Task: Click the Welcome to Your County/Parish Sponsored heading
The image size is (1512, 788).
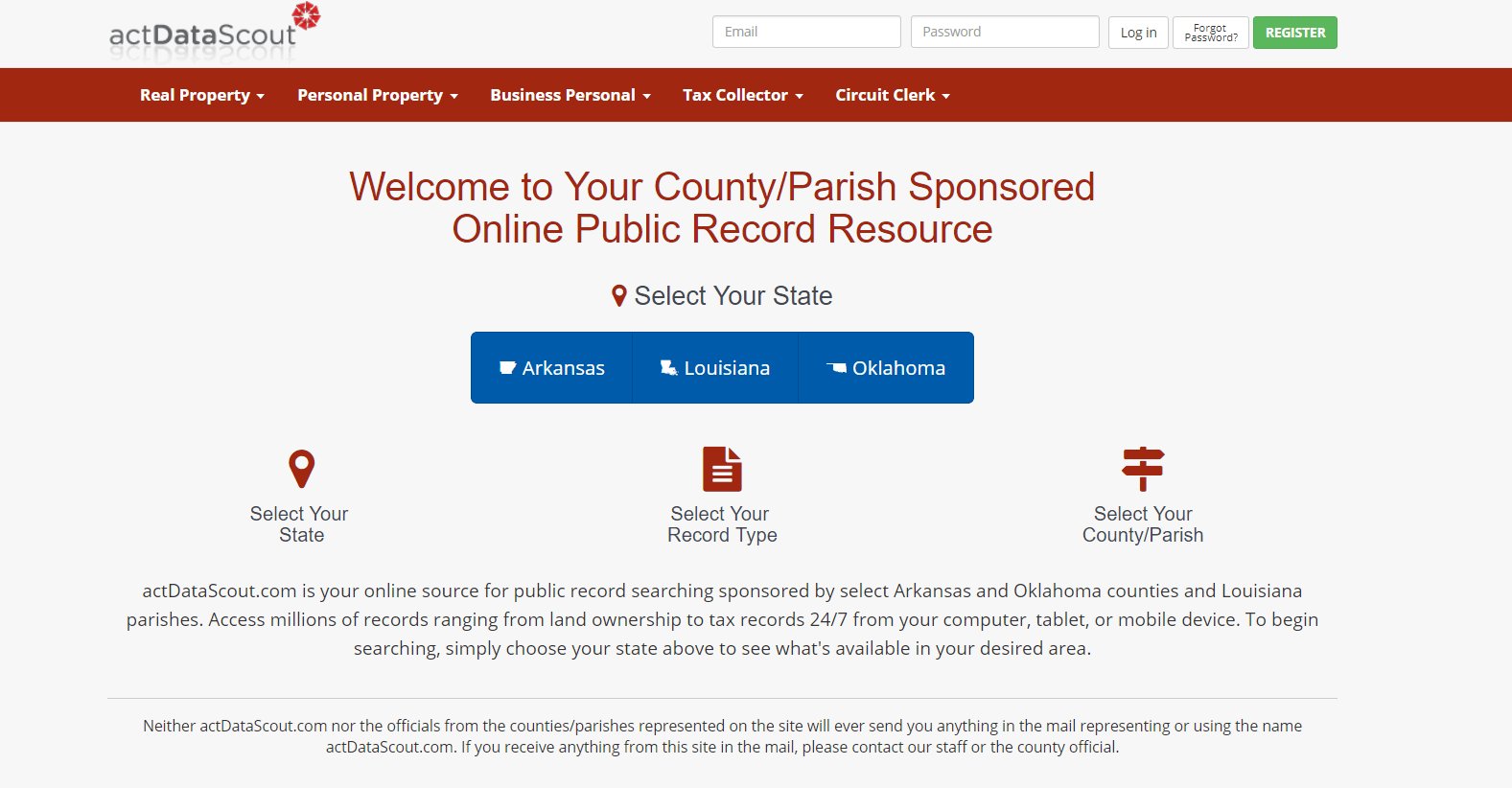Action: [722, 208]
